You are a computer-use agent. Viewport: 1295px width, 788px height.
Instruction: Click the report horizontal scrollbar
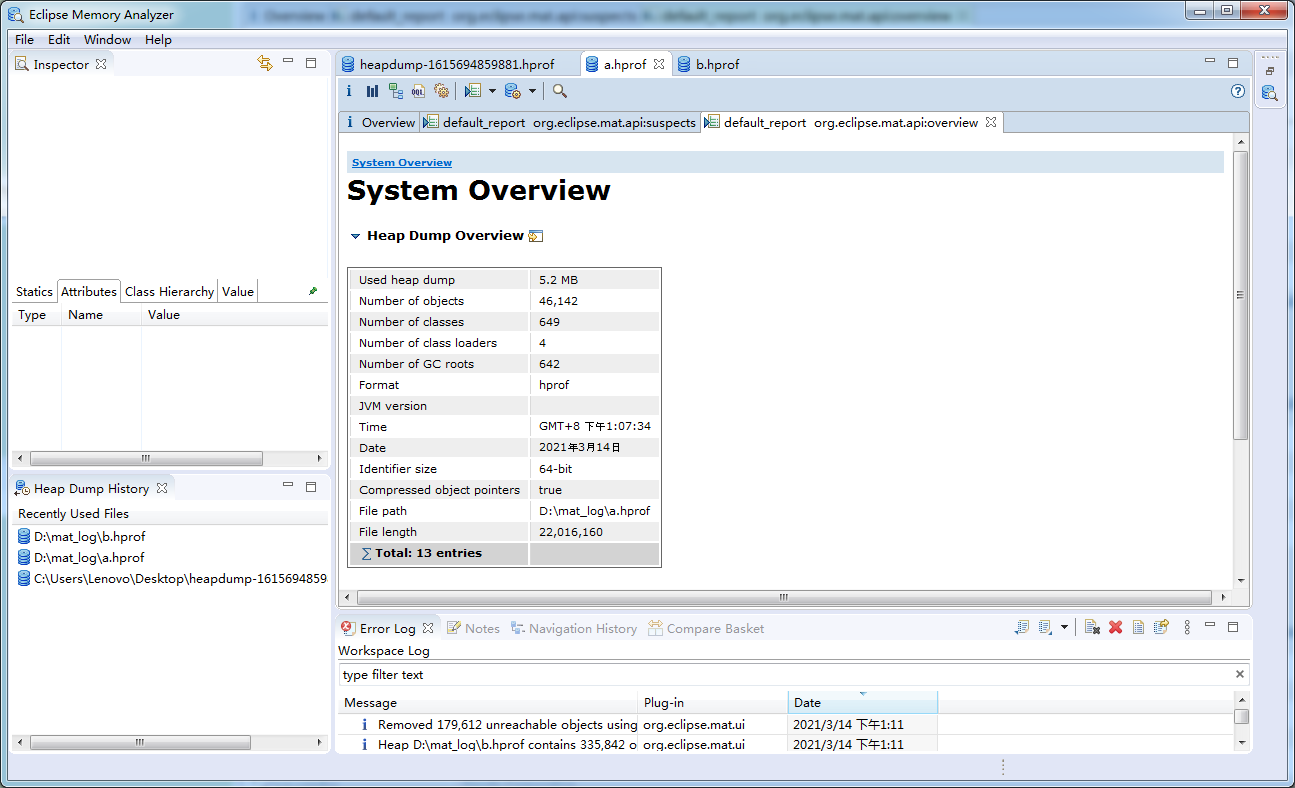coord(785,597)
